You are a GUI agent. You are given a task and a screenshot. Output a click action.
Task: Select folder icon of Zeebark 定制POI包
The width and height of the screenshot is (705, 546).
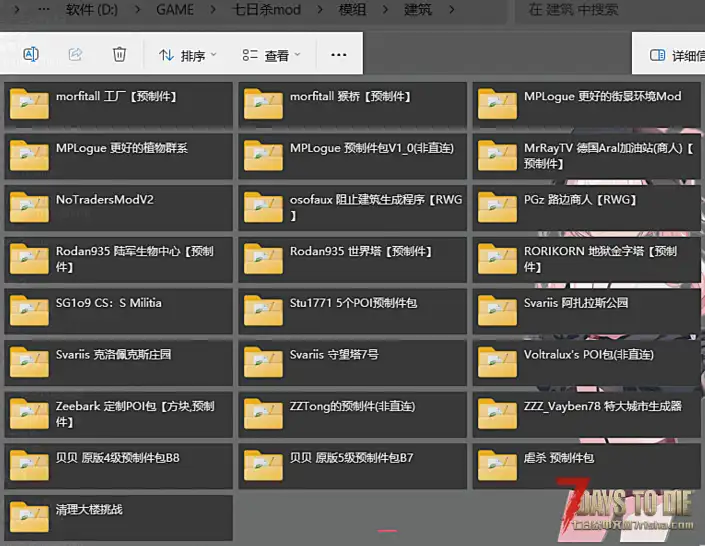29,414
